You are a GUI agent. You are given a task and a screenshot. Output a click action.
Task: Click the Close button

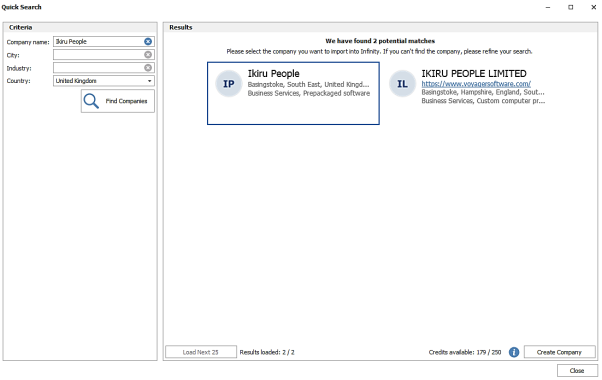pyautogui.click(x=577, y=370)
